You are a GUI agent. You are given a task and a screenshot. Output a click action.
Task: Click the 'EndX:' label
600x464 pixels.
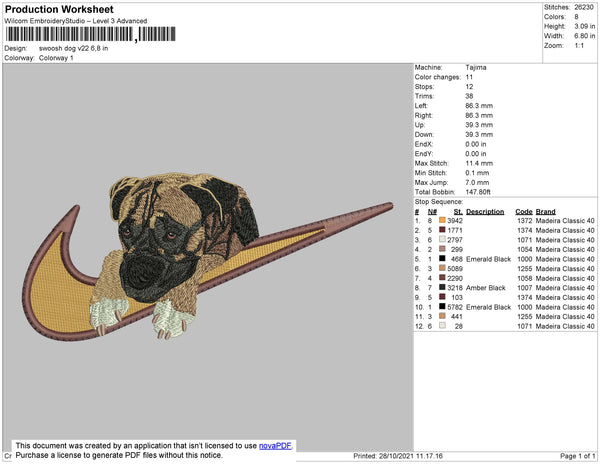pos(424,144)
